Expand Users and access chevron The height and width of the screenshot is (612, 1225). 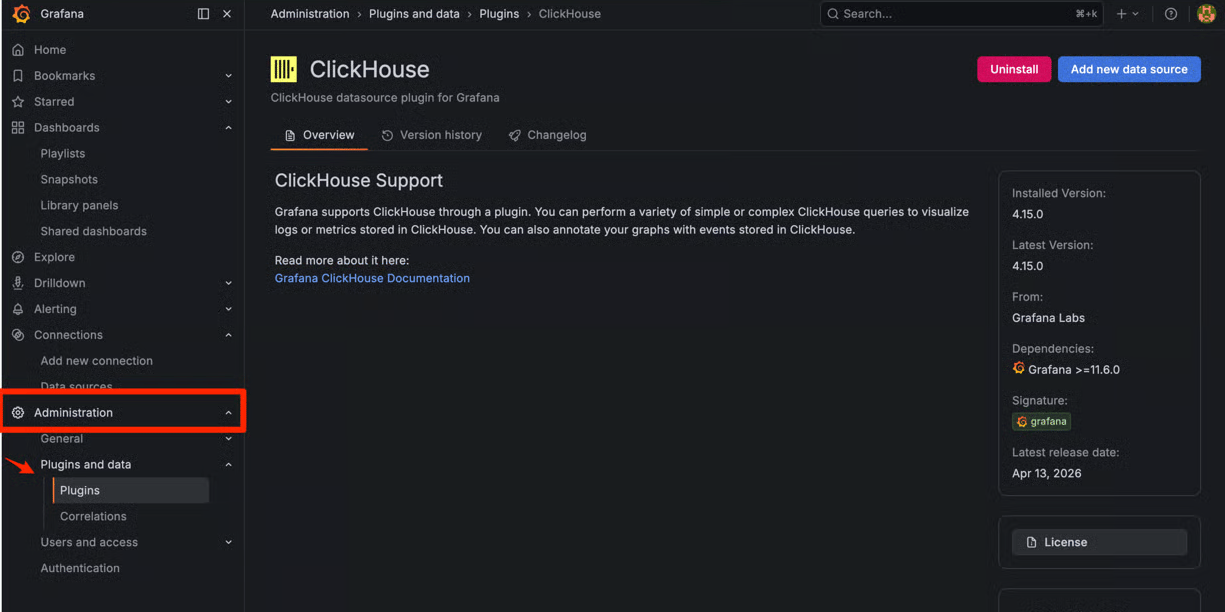[x=228, y=542]
